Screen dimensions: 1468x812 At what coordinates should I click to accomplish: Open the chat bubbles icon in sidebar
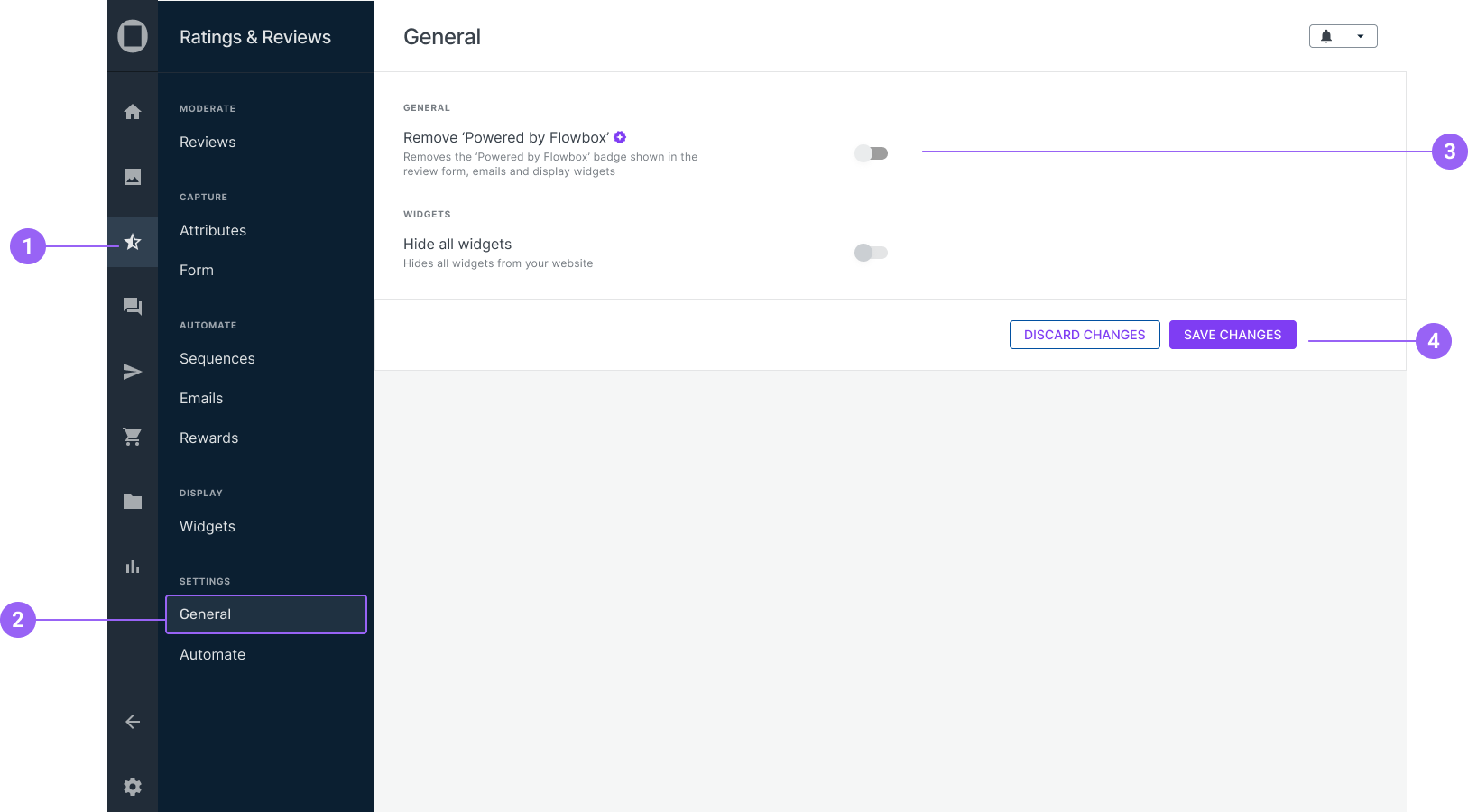(x=133, y=307)
